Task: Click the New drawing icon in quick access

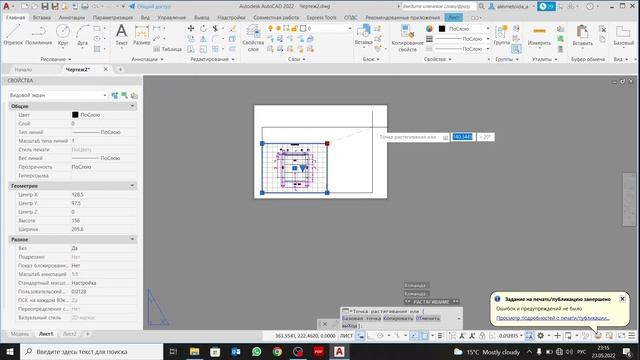Action: 25,7
